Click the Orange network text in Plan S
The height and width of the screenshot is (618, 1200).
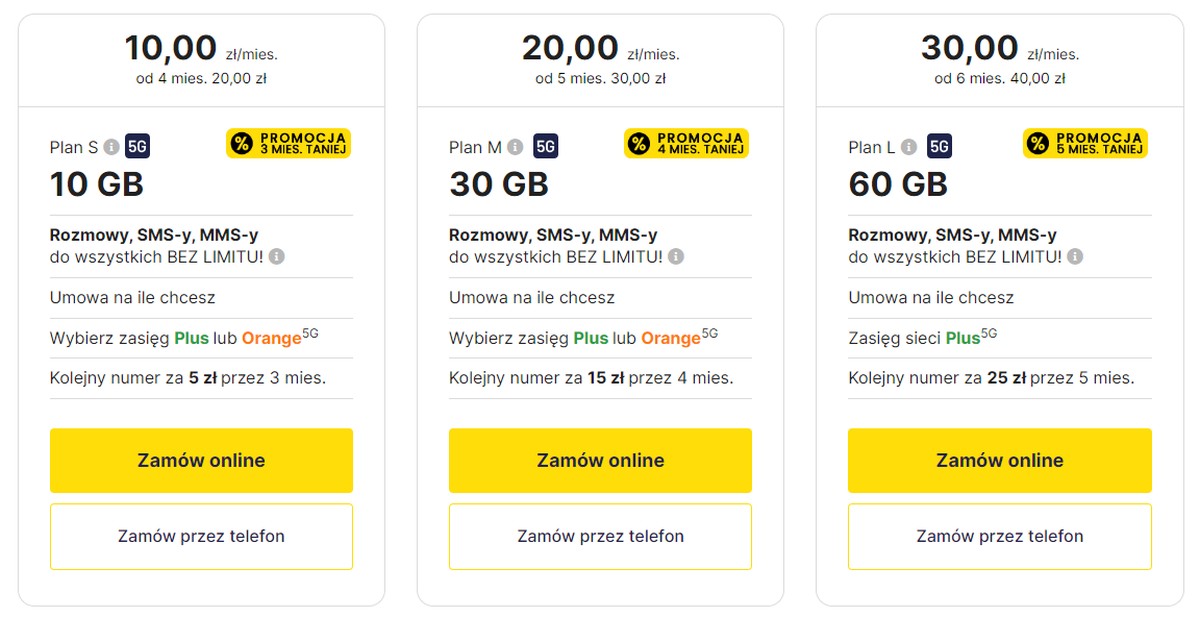click(271, 339)
